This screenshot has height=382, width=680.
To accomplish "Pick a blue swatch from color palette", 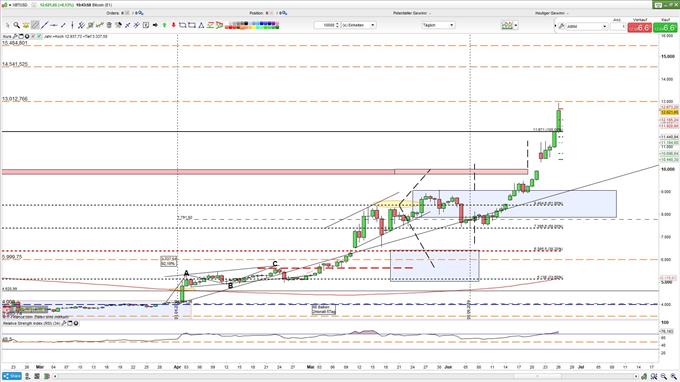I will (263, 23).
